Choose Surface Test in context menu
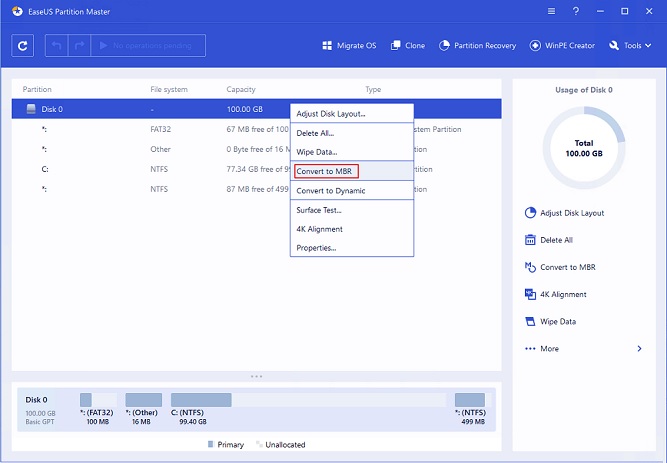Screen dimensions: 667x463 click(352, 210)
